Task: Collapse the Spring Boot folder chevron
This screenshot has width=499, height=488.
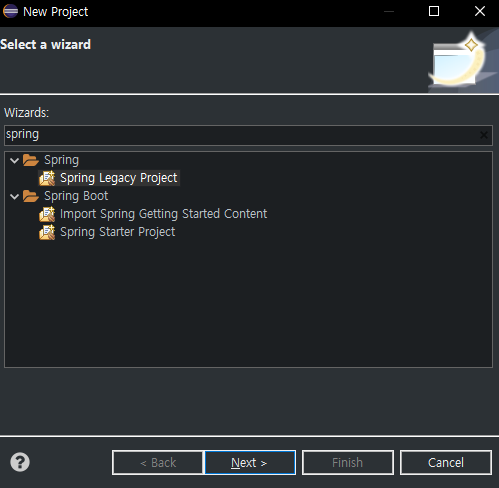Action: click(14, 196)
